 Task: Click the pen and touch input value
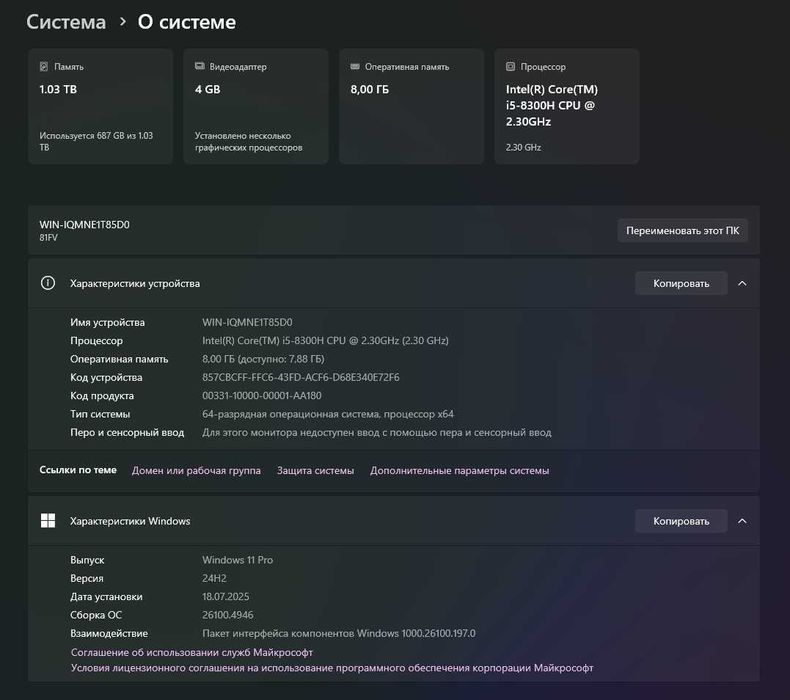[x=376, y=432]
